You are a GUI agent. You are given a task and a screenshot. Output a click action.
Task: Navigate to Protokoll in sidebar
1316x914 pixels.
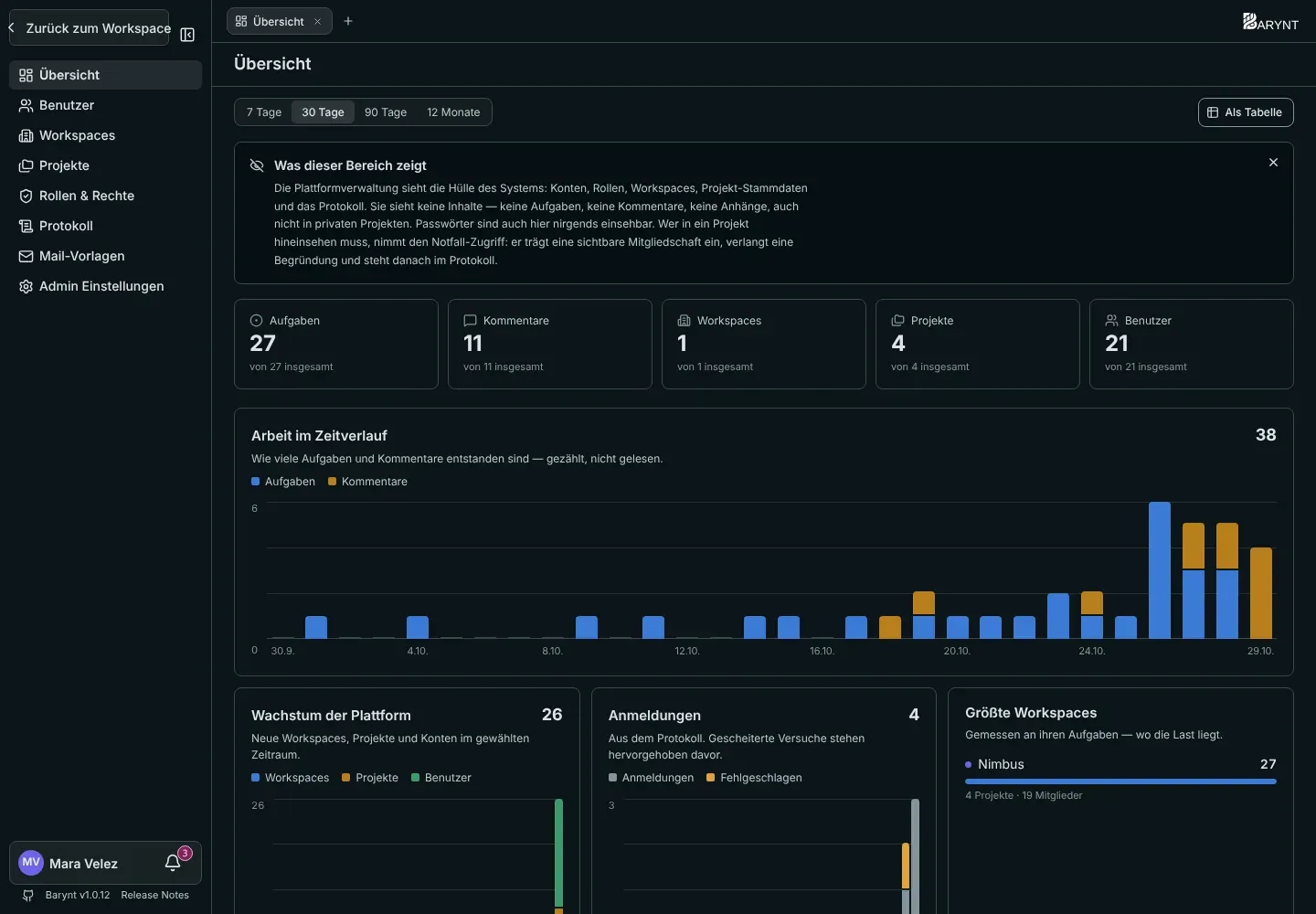105,226
